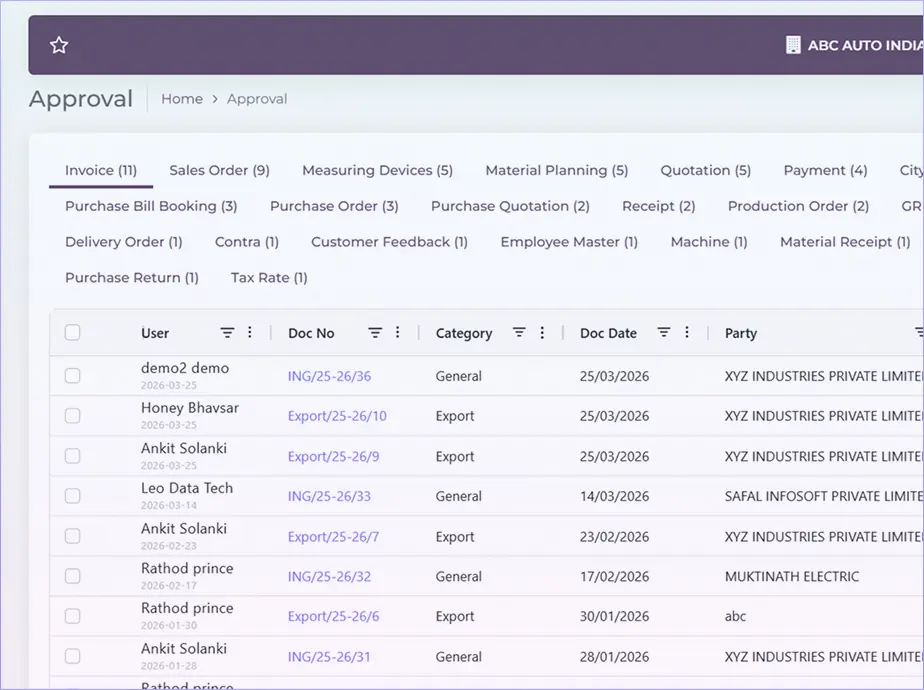Click the date cell 14/03/2026
Viewport: 924px width, 690px height.
(x=615, y=496)
